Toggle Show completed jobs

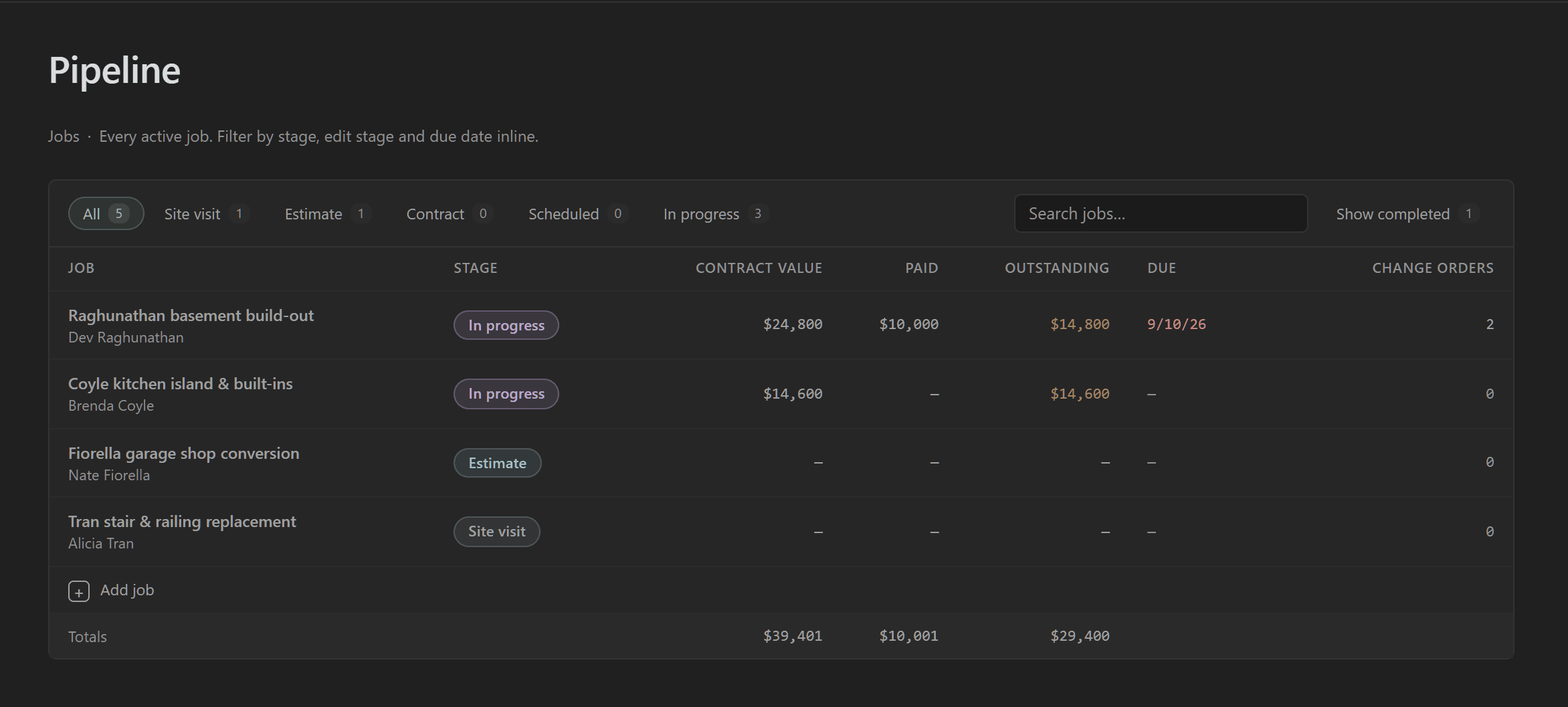tap(1407, 213)
